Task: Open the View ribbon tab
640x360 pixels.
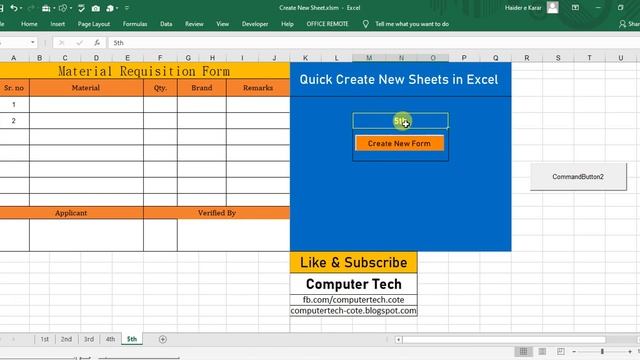Action: pos(222,24)
